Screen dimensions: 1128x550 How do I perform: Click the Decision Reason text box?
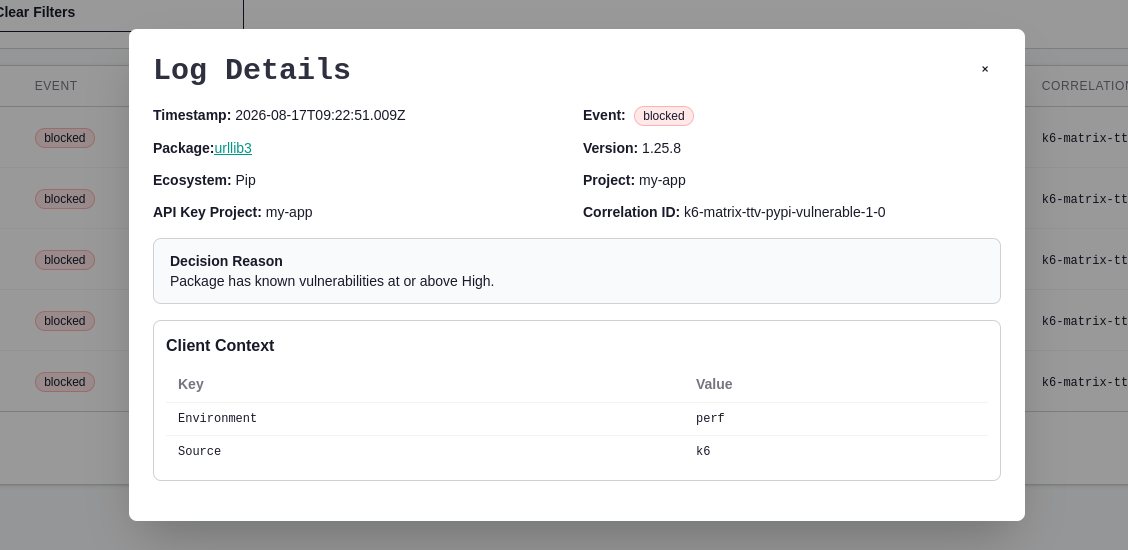pos(577,271)
